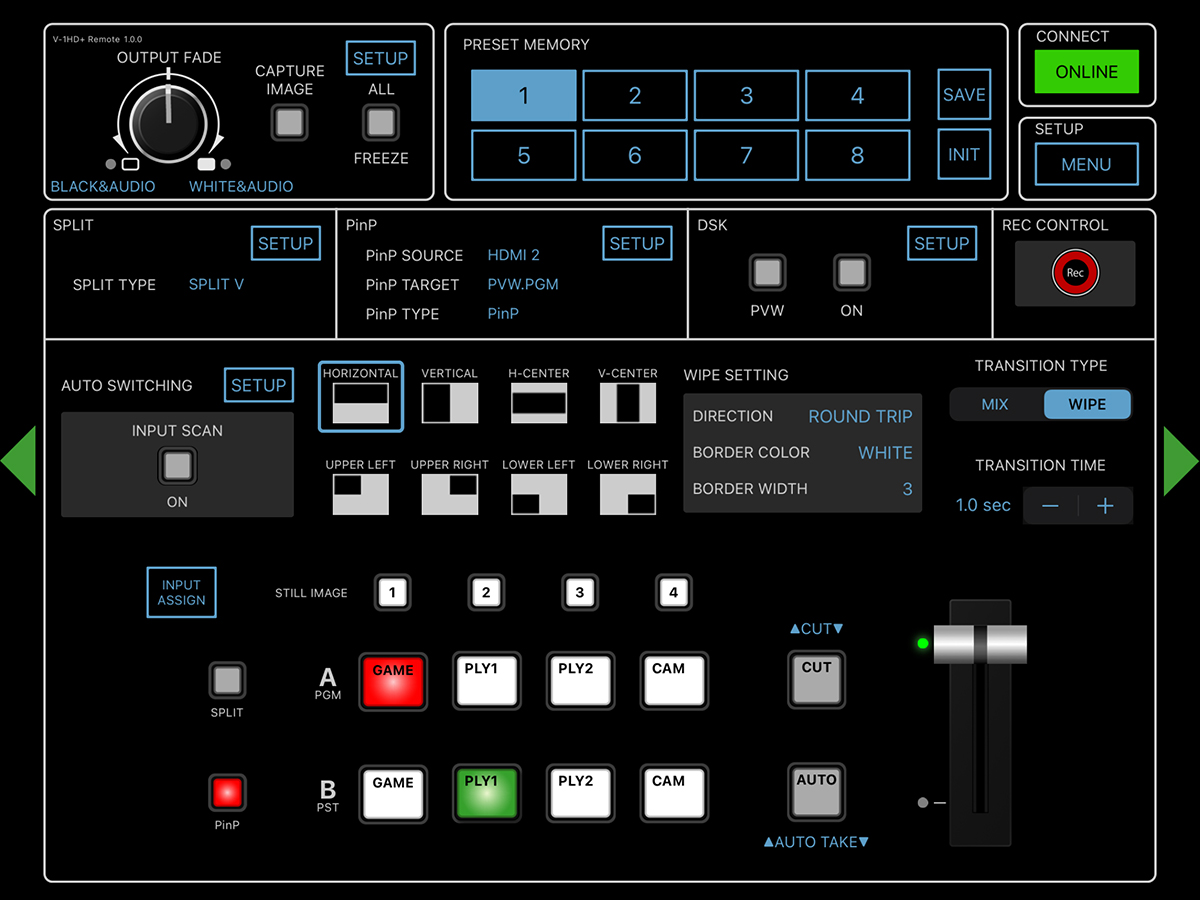The width and height of the screenshot is (1200, 900).
Task: Go to next page with right green arrow
Action: point(1181,461)
